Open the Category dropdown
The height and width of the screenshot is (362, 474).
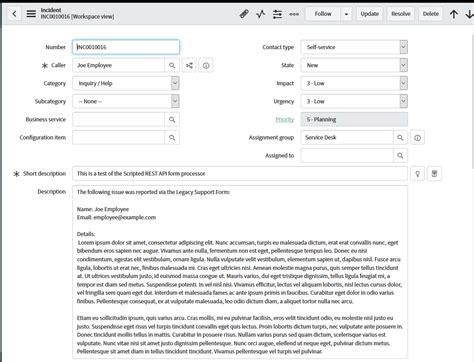126,83
